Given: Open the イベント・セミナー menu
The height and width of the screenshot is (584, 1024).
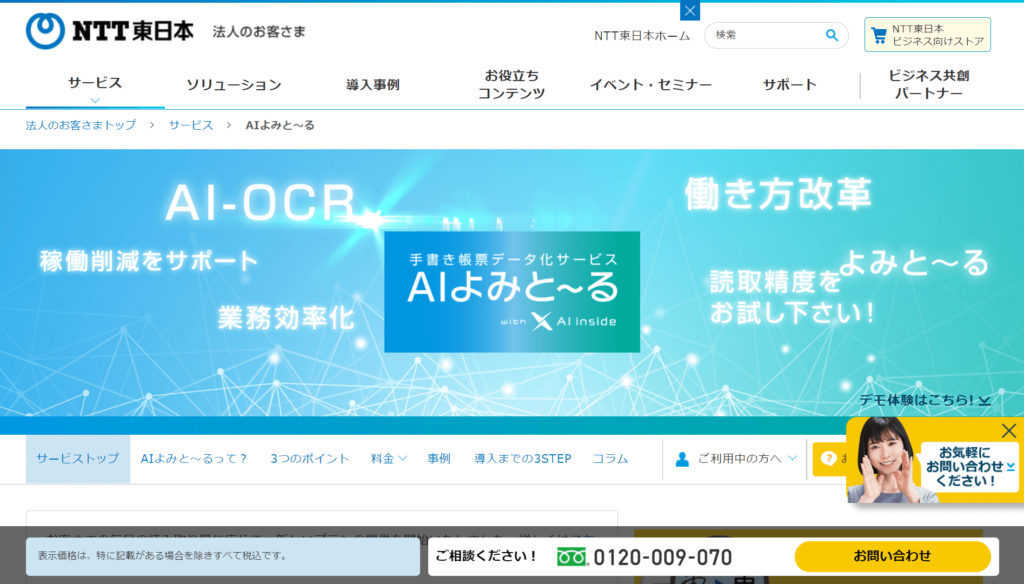Looking at the screenshot, I should click(650, 85).
